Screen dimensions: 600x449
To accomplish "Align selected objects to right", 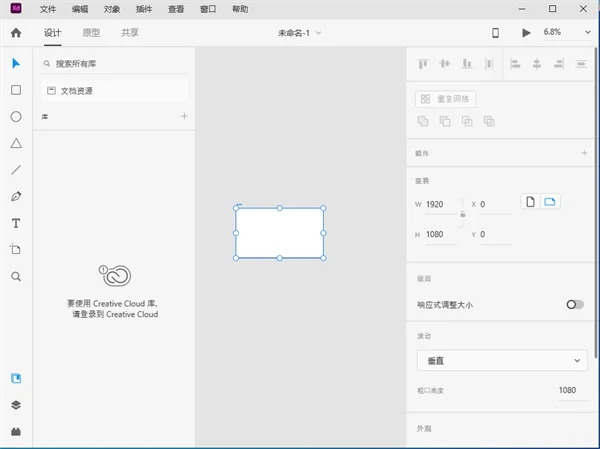I will tap(559, 64).
